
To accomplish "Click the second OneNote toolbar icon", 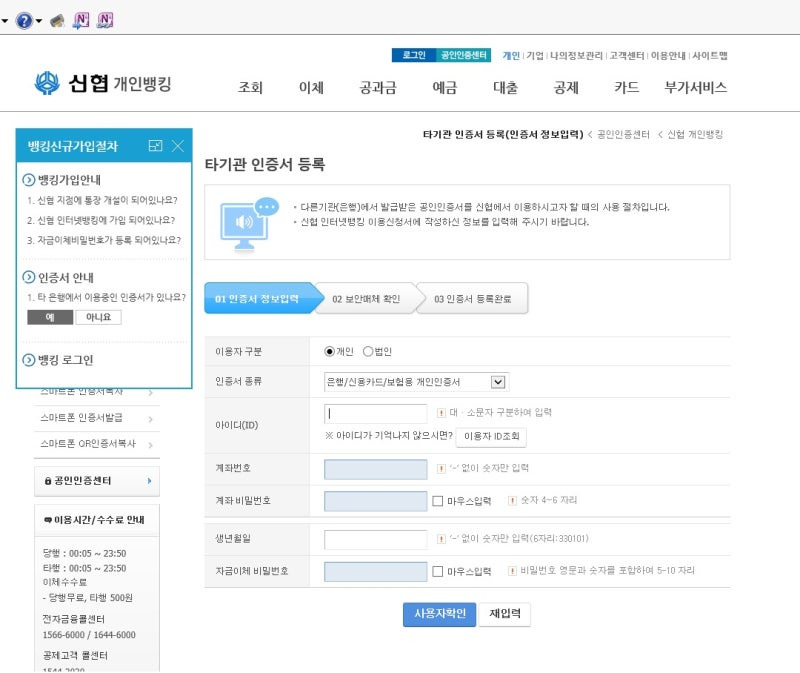I will 105,20.
